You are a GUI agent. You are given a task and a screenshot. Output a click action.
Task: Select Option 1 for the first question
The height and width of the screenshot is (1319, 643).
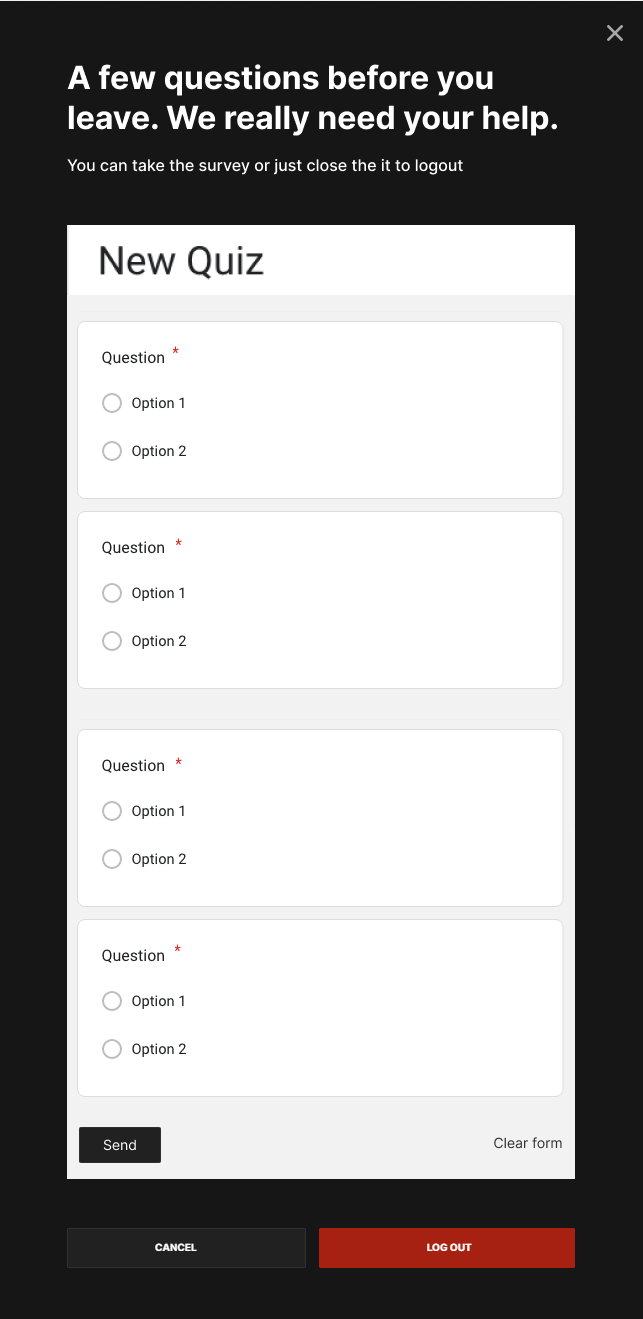112,403
